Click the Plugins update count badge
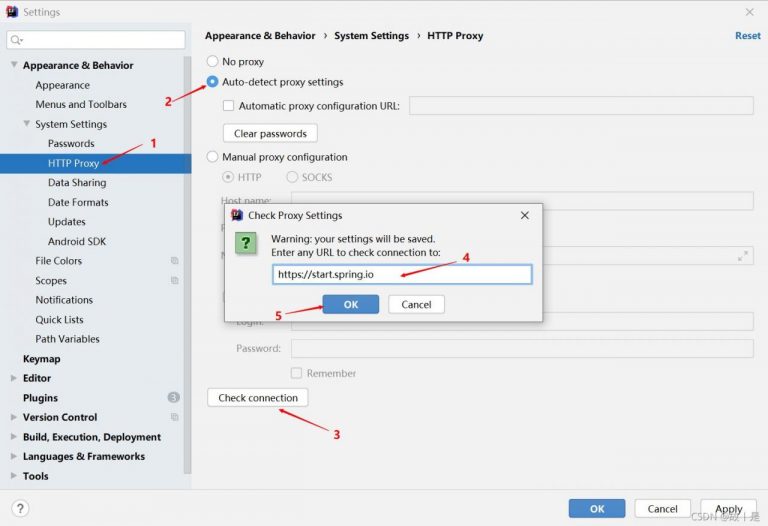The height and width of the screenshot is (526, 768). tap(174, 398)
